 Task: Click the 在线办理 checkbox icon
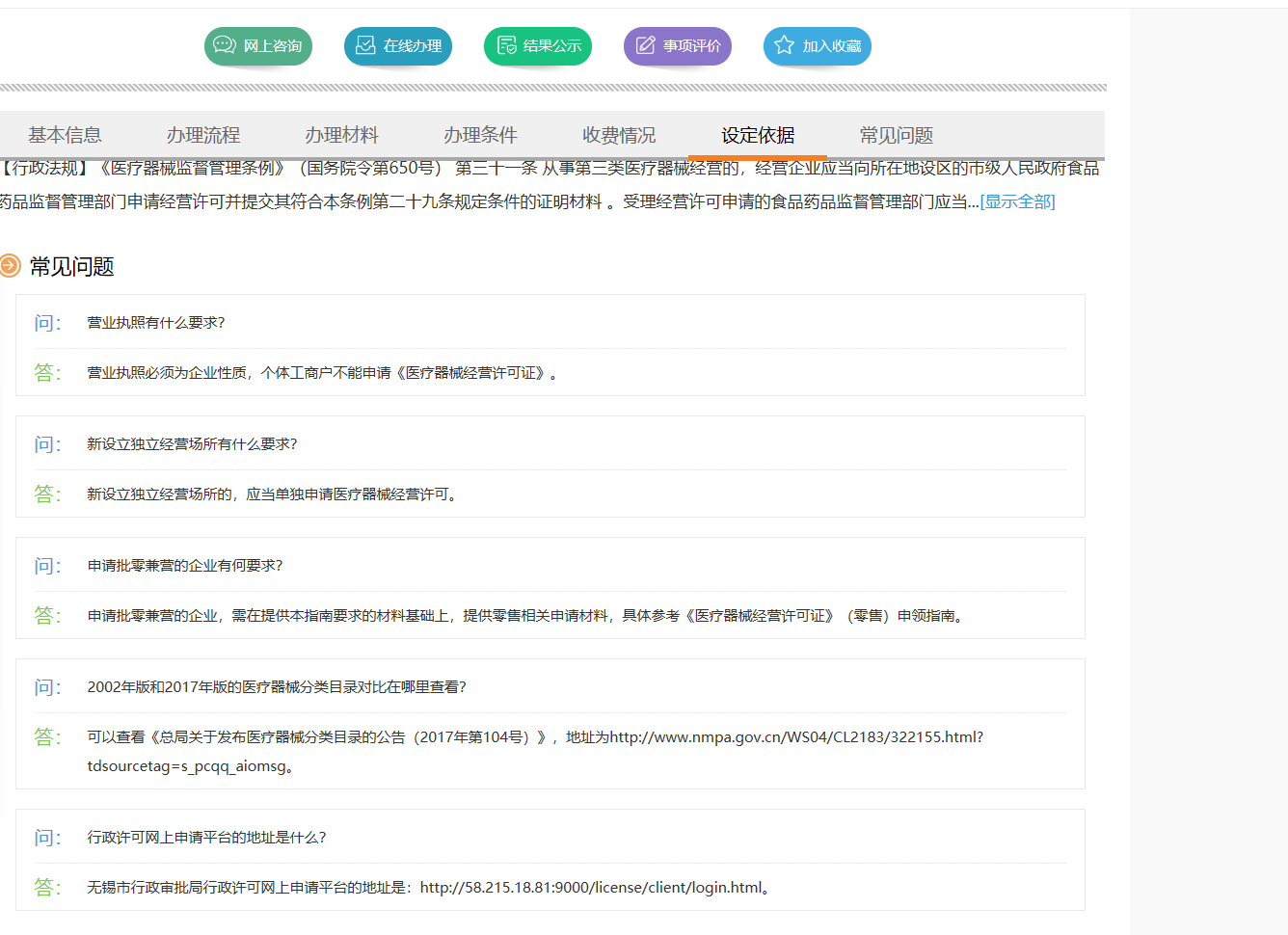coord(365,45)
